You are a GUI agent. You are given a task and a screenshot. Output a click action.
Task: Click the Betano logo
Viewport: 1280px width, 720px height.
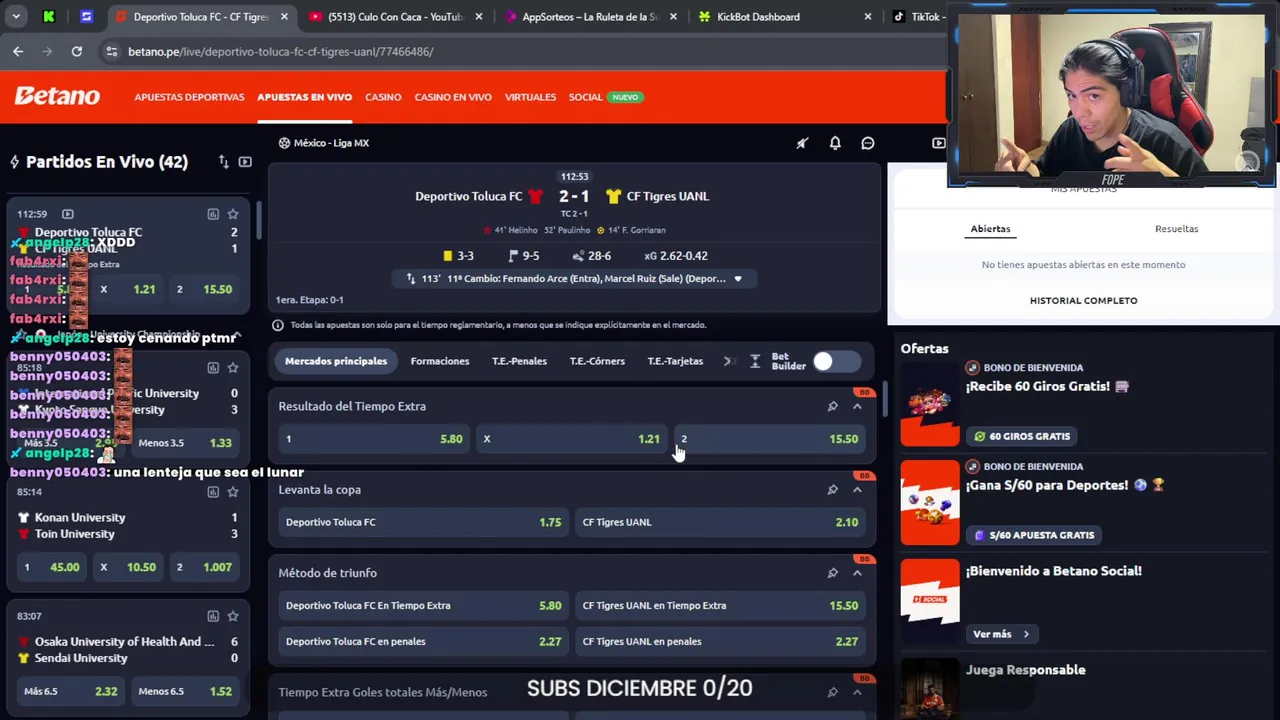(x=57, y=96)
